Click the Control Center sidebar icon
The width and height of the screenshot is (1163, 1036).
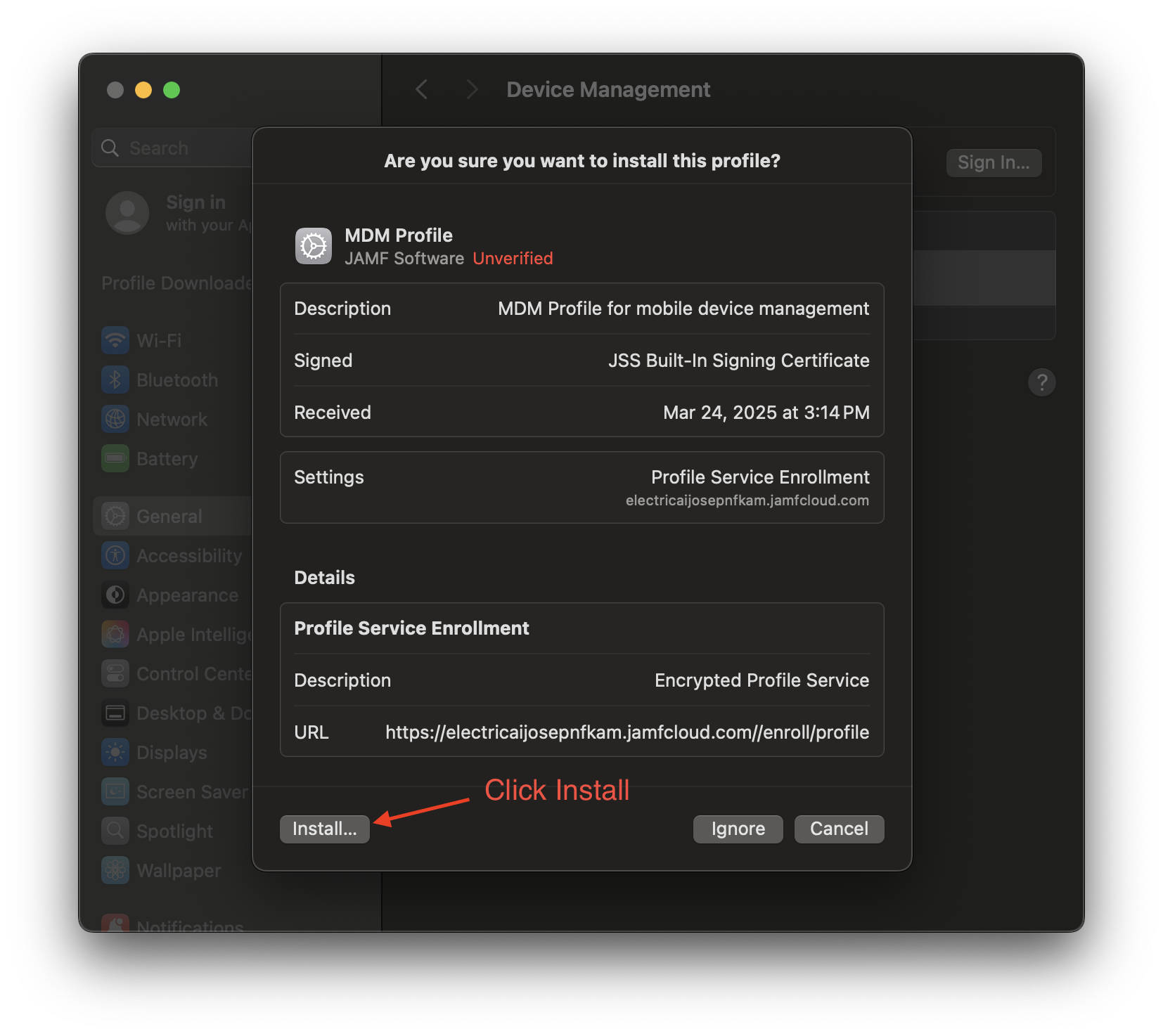point(115,674)
